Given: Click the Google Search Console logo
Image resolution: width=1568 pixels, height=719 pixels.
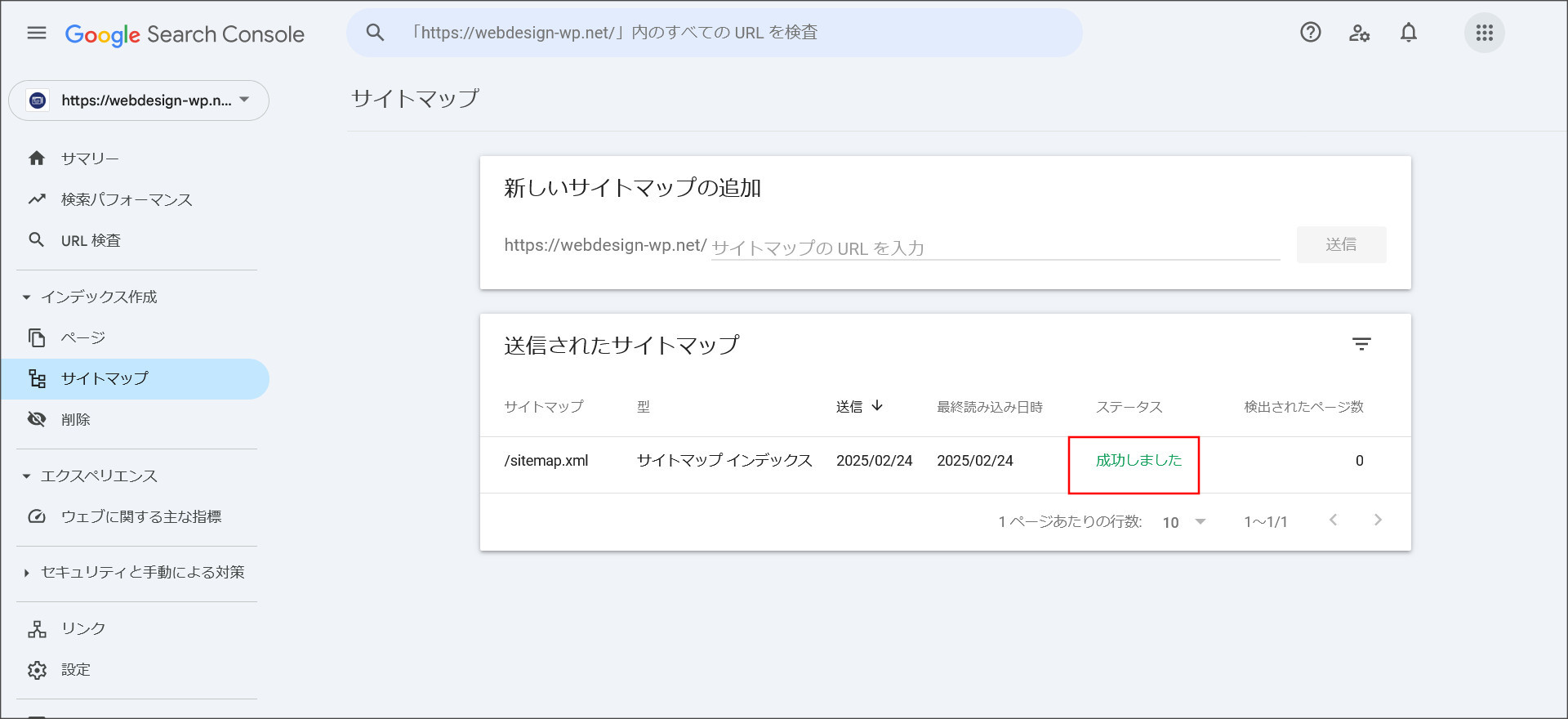Looking at the screenshot, I should 185,34.
